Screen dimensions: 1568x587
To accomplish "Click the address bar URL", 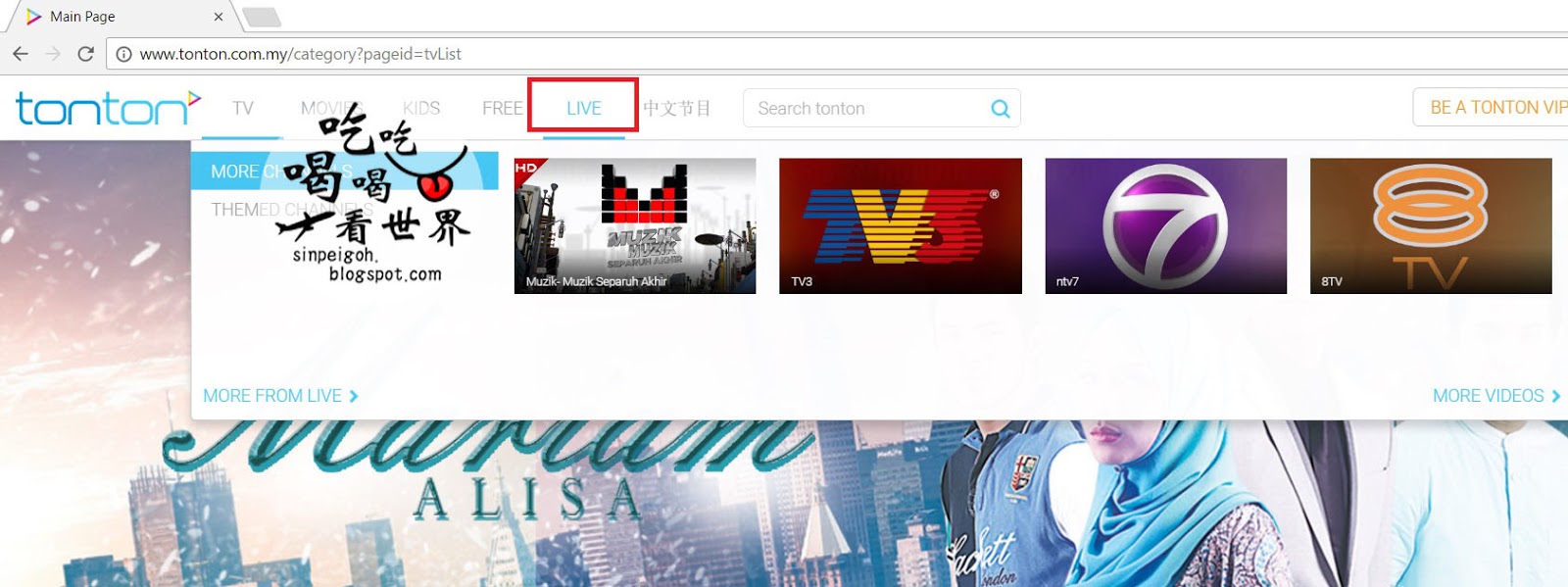I will pyautogui.click(x=300, y=54).
